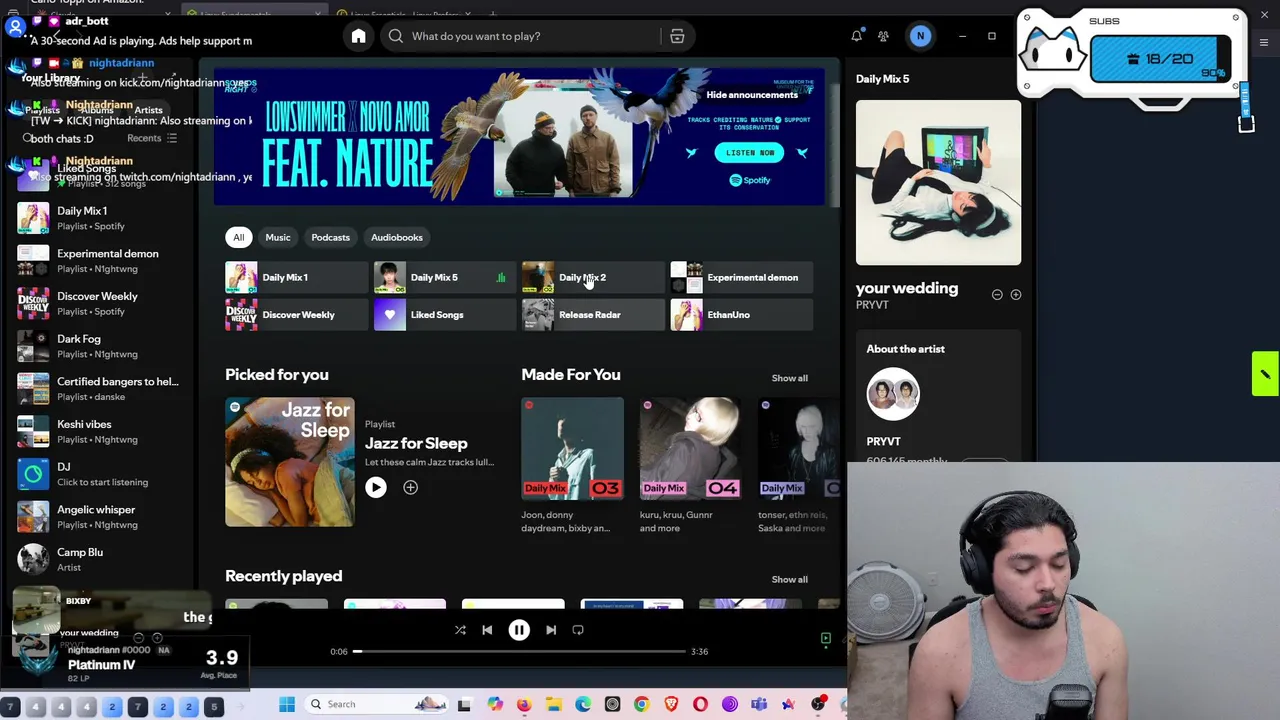Open Google Chrome from the taskbar

(641, 704)
